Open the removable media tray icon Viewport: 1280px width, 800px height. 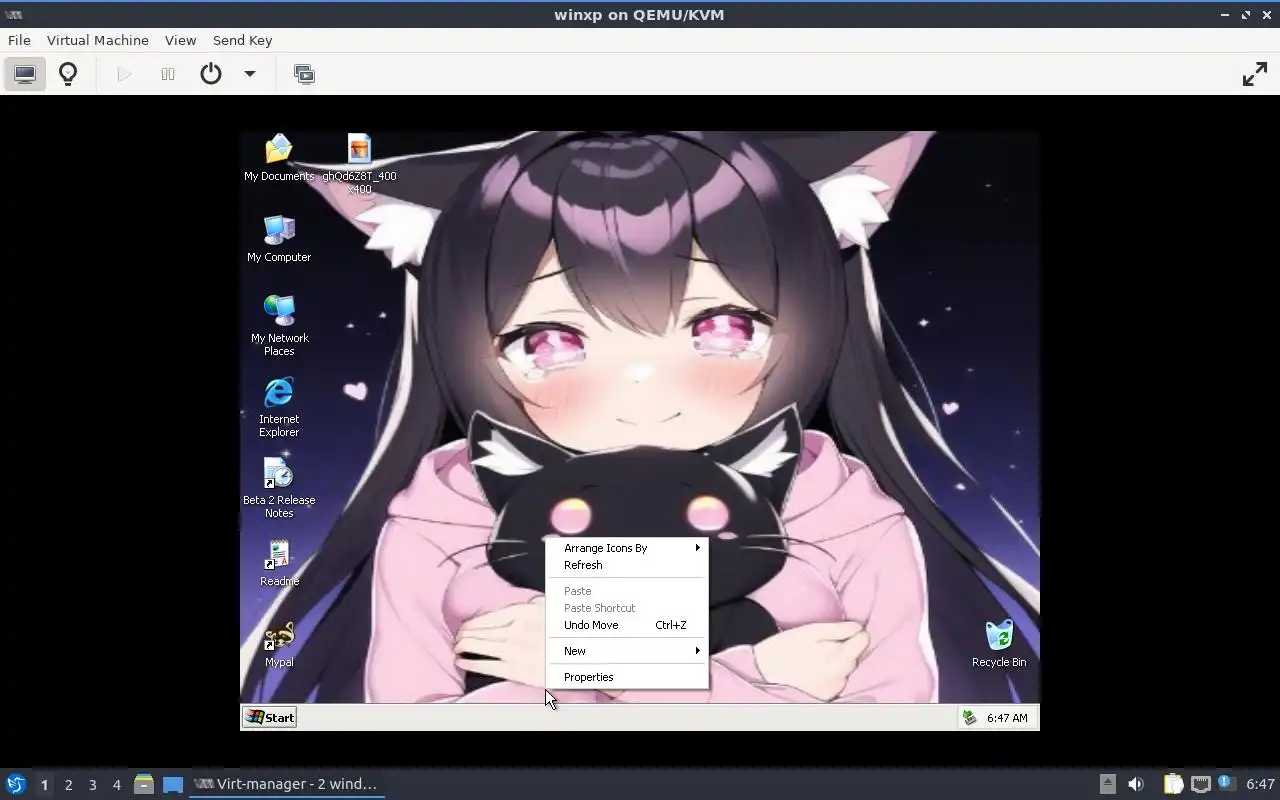[1107, 784]
